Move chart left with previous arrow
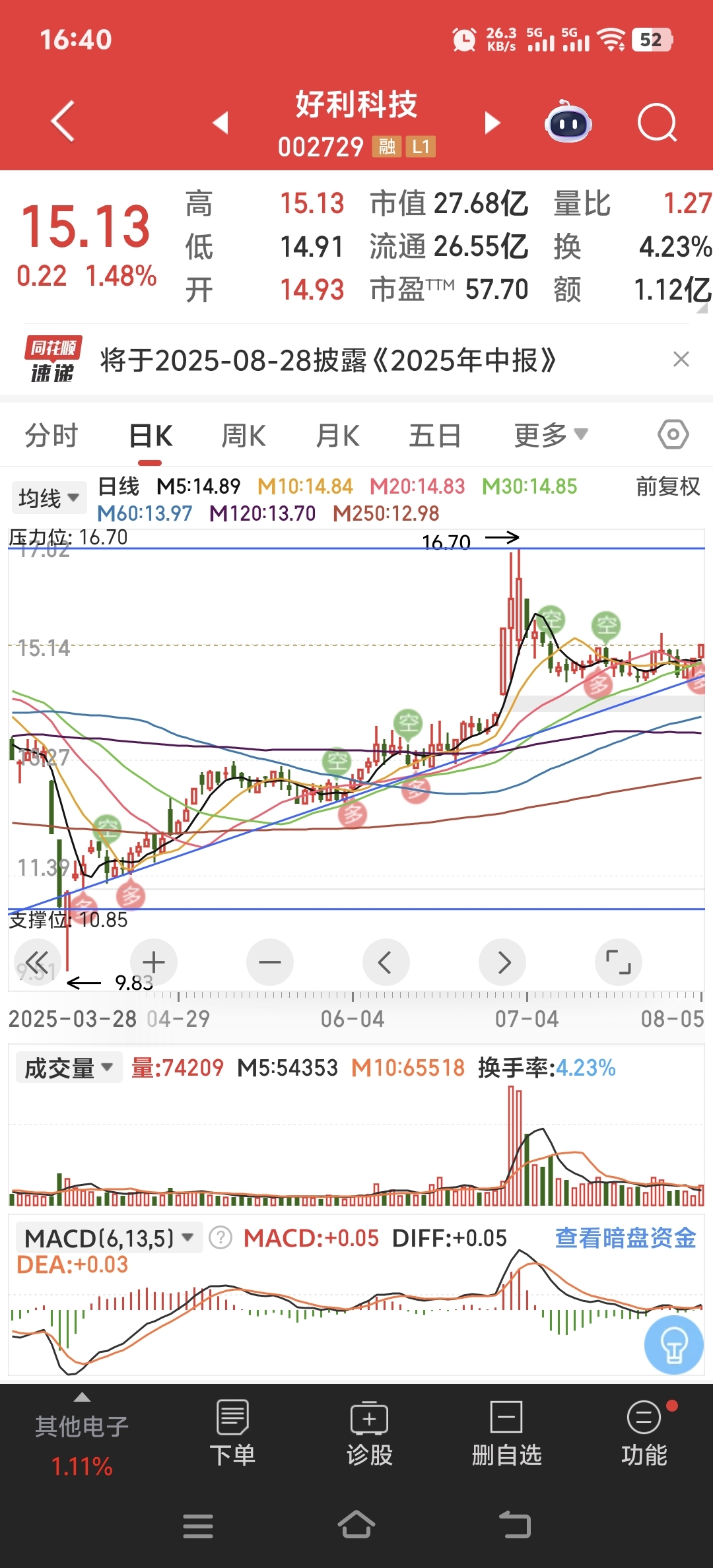 pos(386,962)
